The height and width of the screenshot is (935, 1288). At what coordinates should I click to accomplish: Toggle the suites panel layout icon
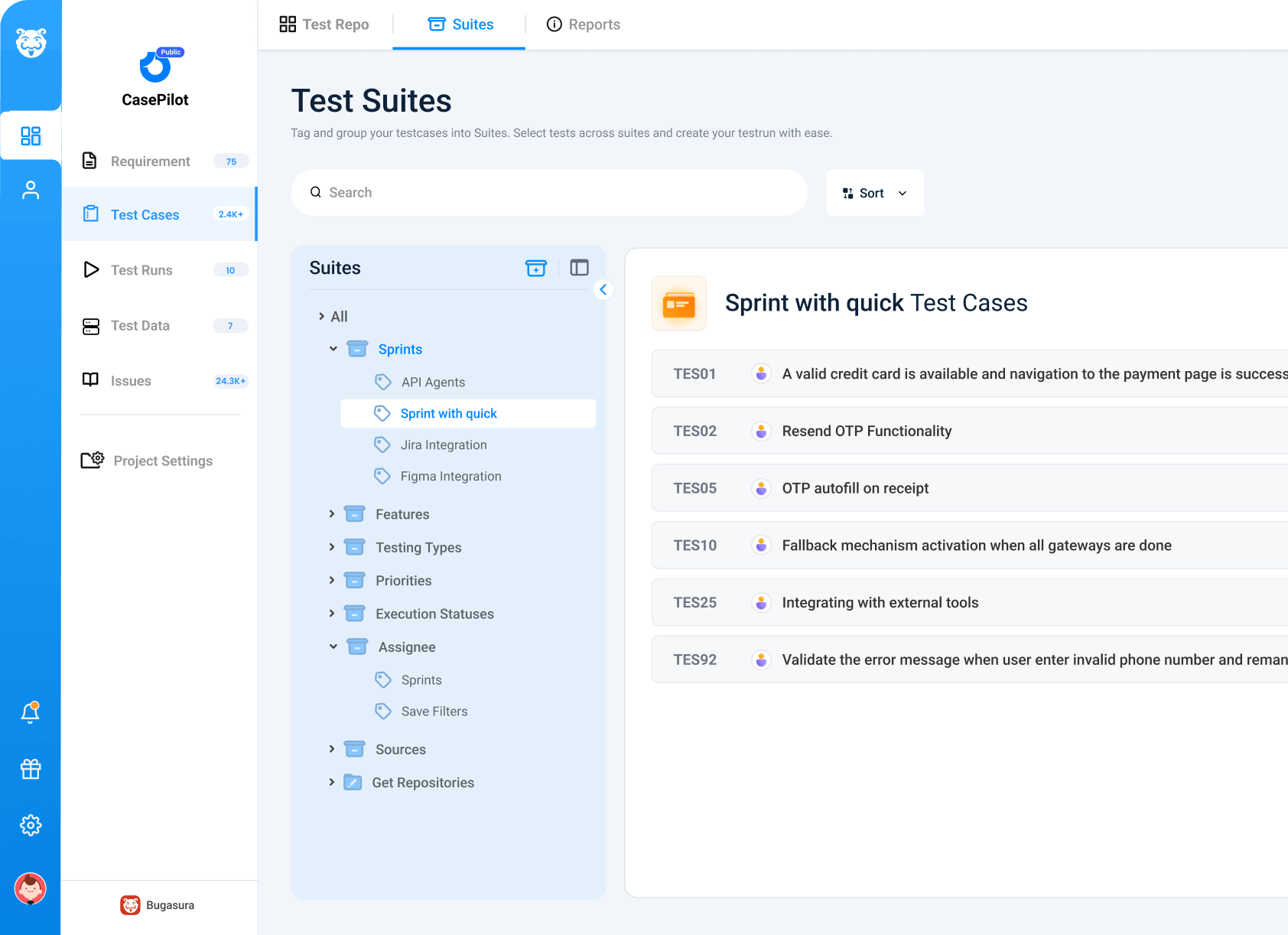tap(579, 268)
